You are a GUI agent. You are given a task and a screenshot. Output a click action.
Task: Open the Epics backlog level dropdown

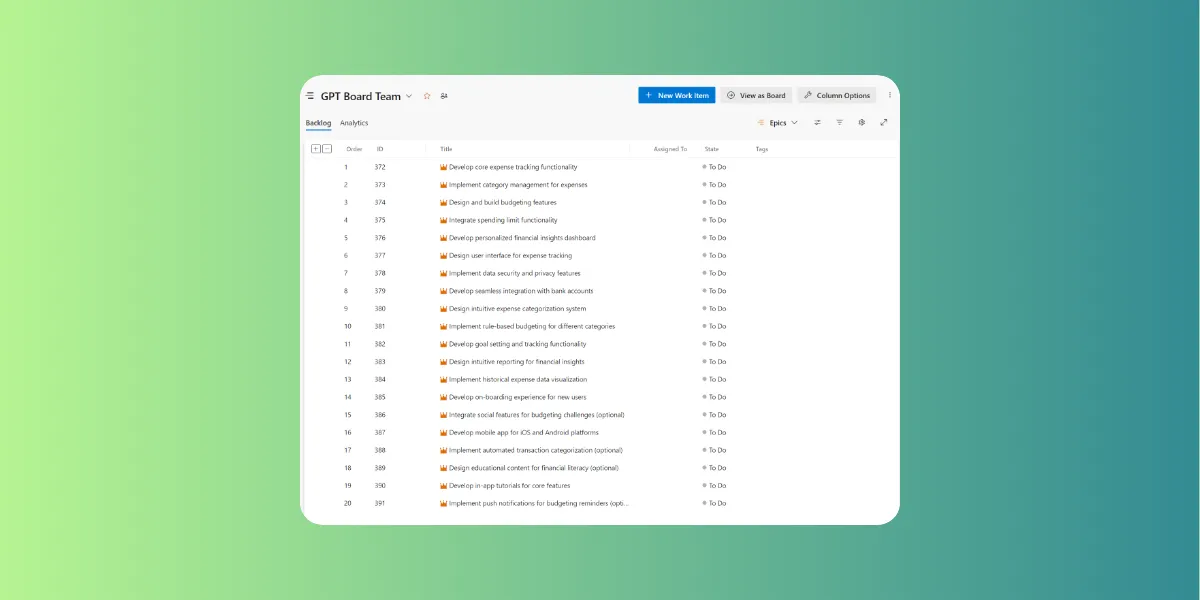(x=778, y=123)
